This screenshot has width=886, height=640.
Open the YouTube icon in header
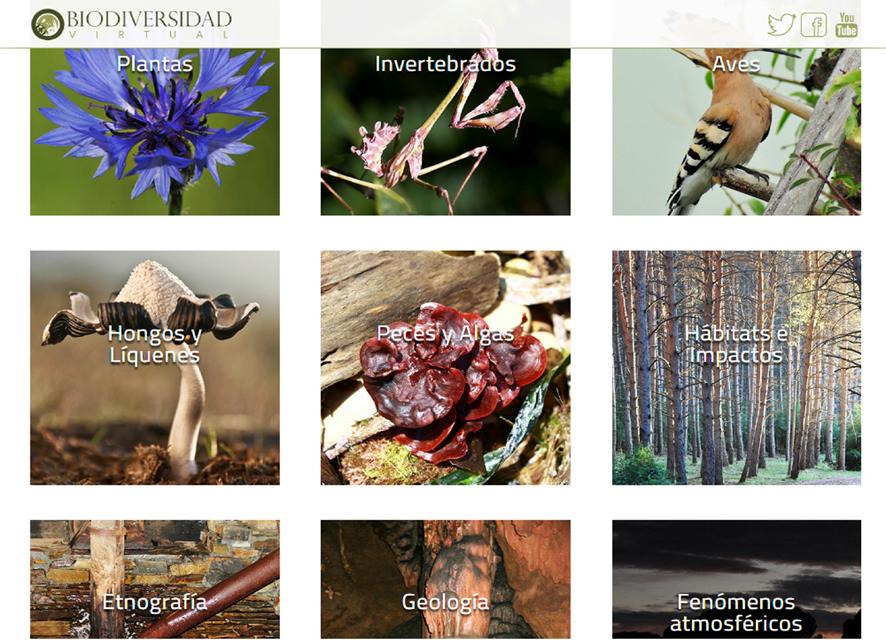pos(846,25)
